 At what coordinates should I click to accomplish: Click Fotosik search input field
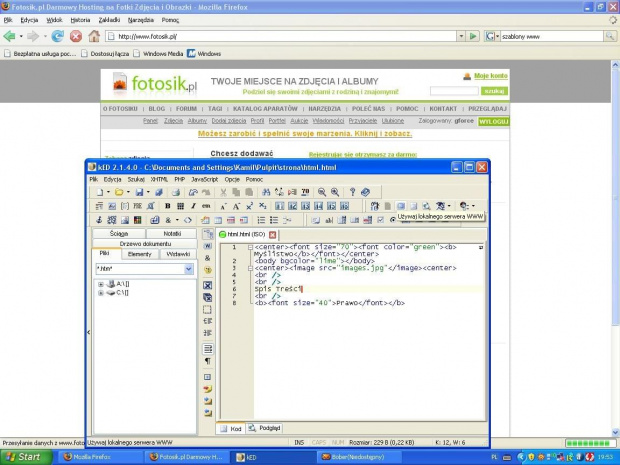pos(454,91)
